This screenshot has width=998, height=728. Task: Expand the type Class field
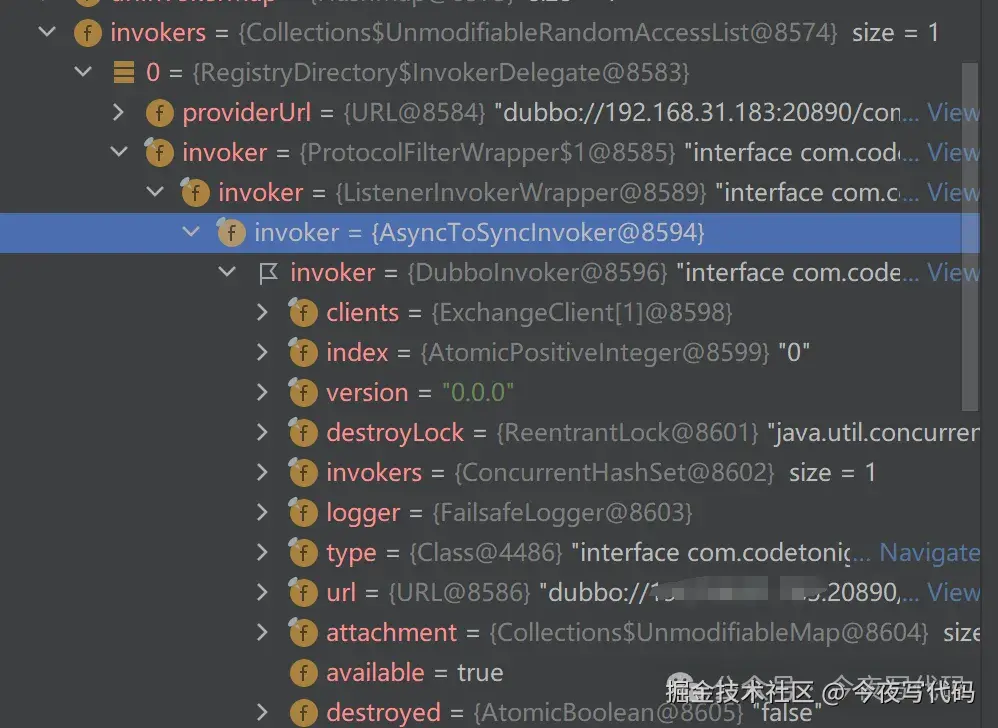tap(262, 552)
